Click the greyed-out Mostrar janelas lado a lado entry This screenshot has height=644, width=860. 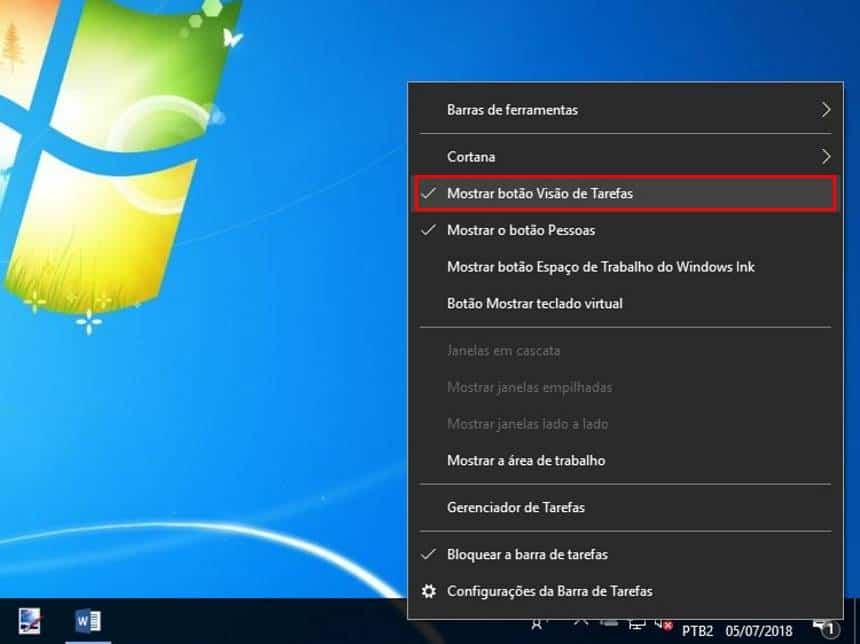pyautogui.click(x=625, y=424)
